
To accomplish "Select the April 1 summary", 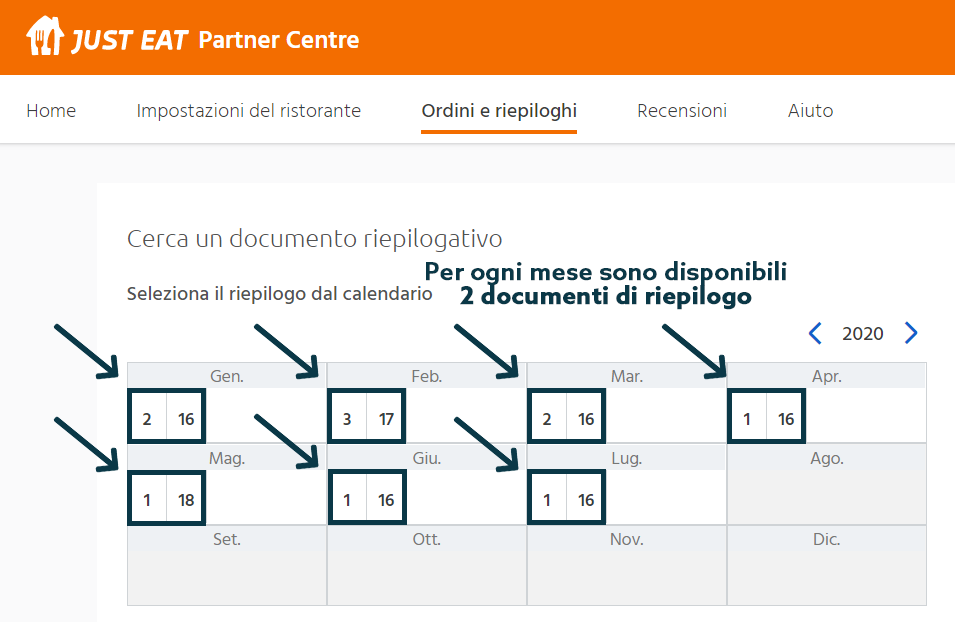I will pos(747,419).
